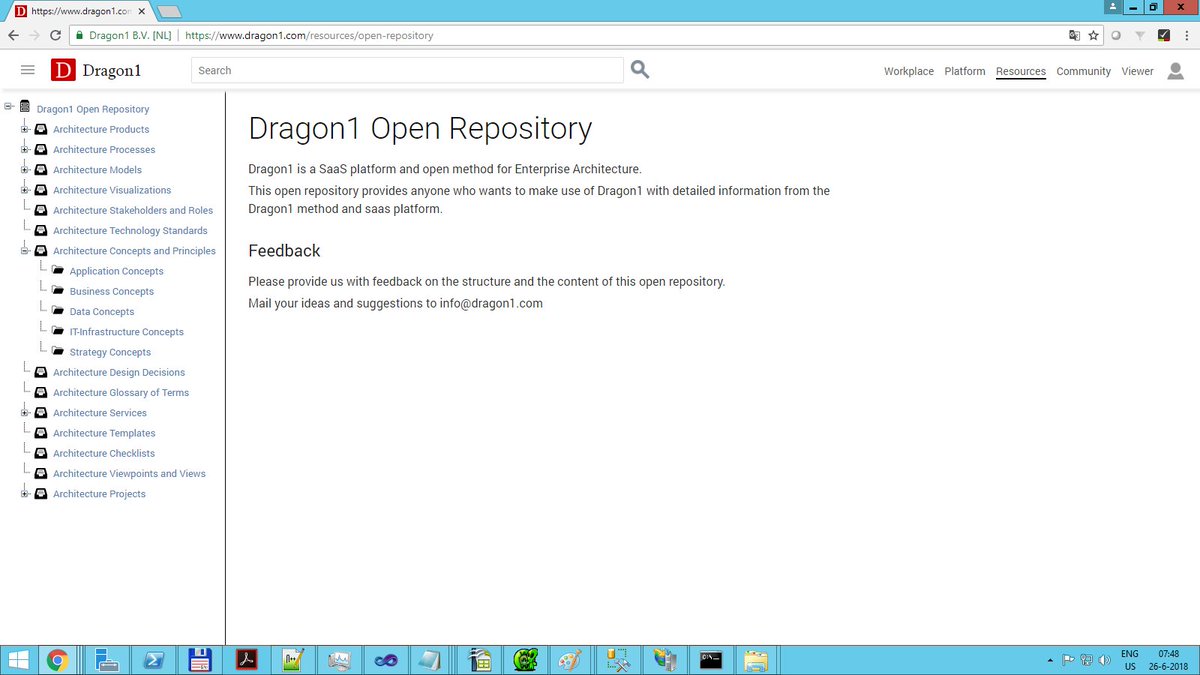
Task: Click the folder icon beside Application Concepts
Action: pyautogui.click(x=58, y=271)
